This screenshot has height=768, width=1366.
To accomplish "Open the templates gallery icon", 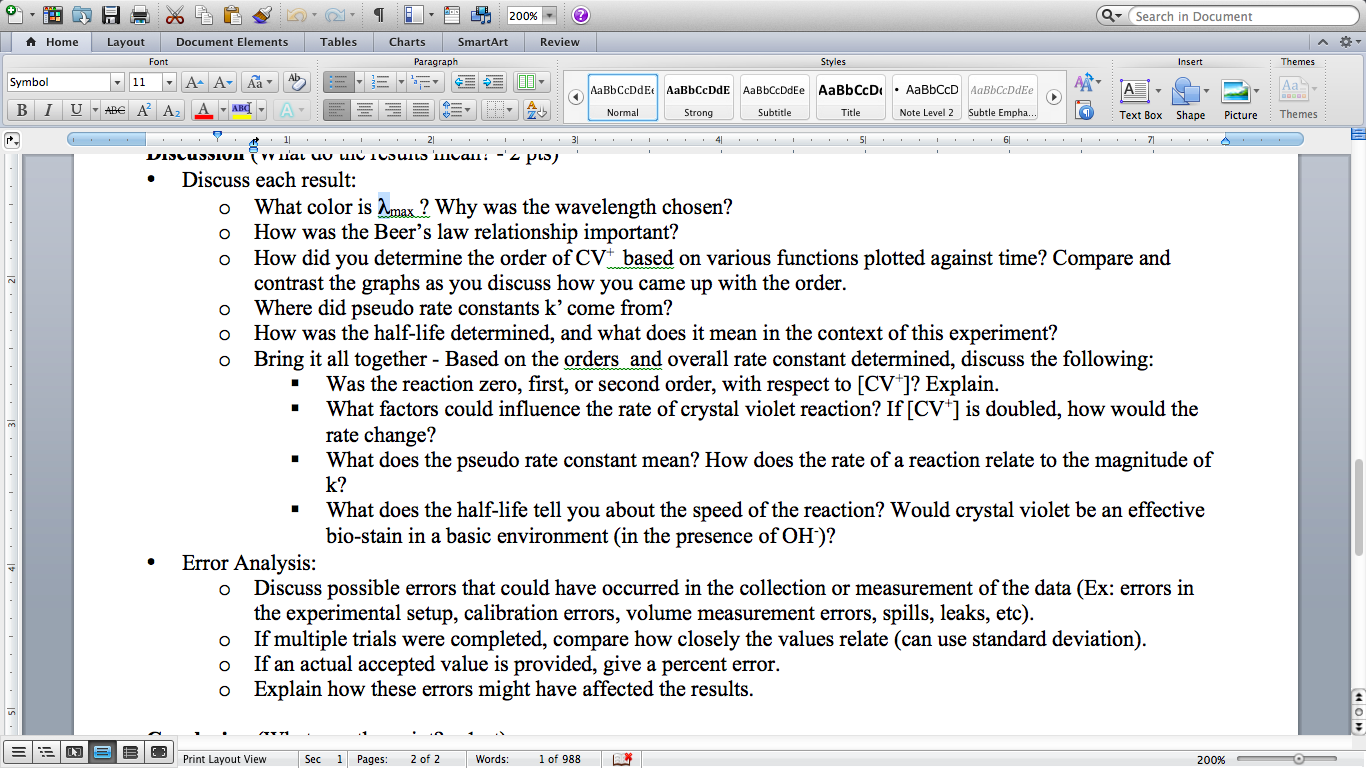I will 53,15.
